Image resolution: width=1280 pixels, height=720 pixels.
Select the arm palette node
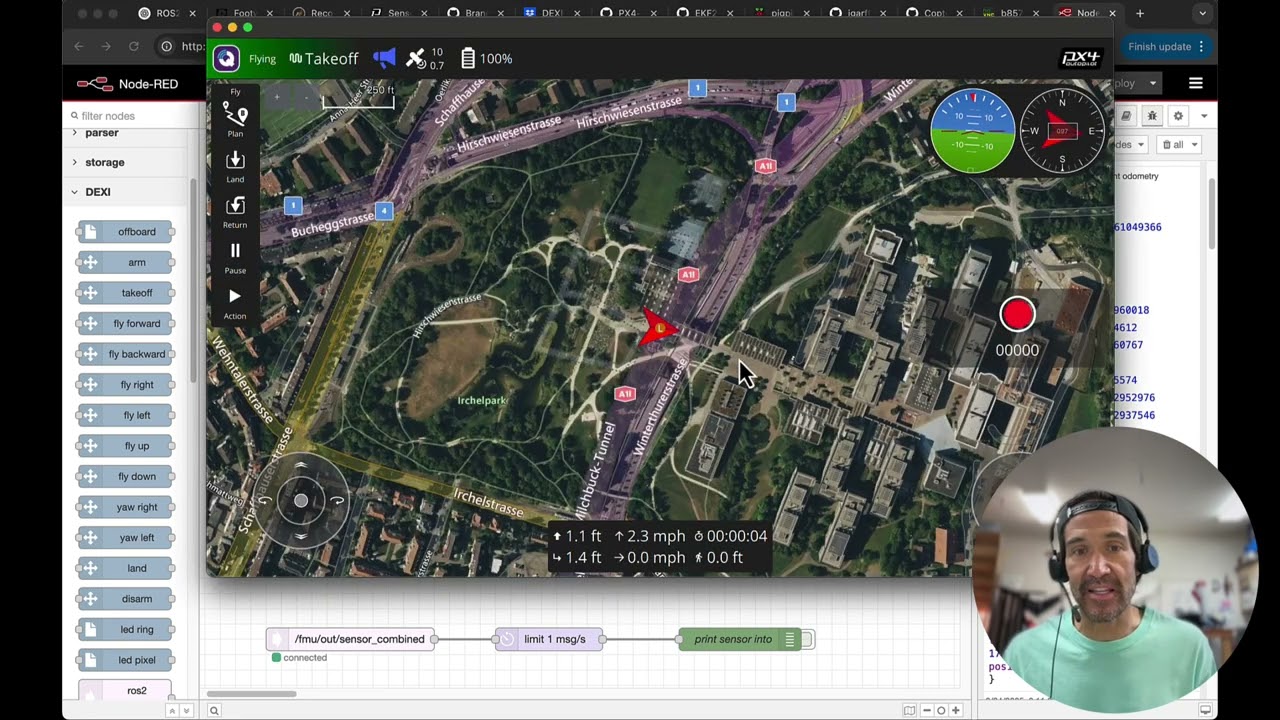click(126, 263)
